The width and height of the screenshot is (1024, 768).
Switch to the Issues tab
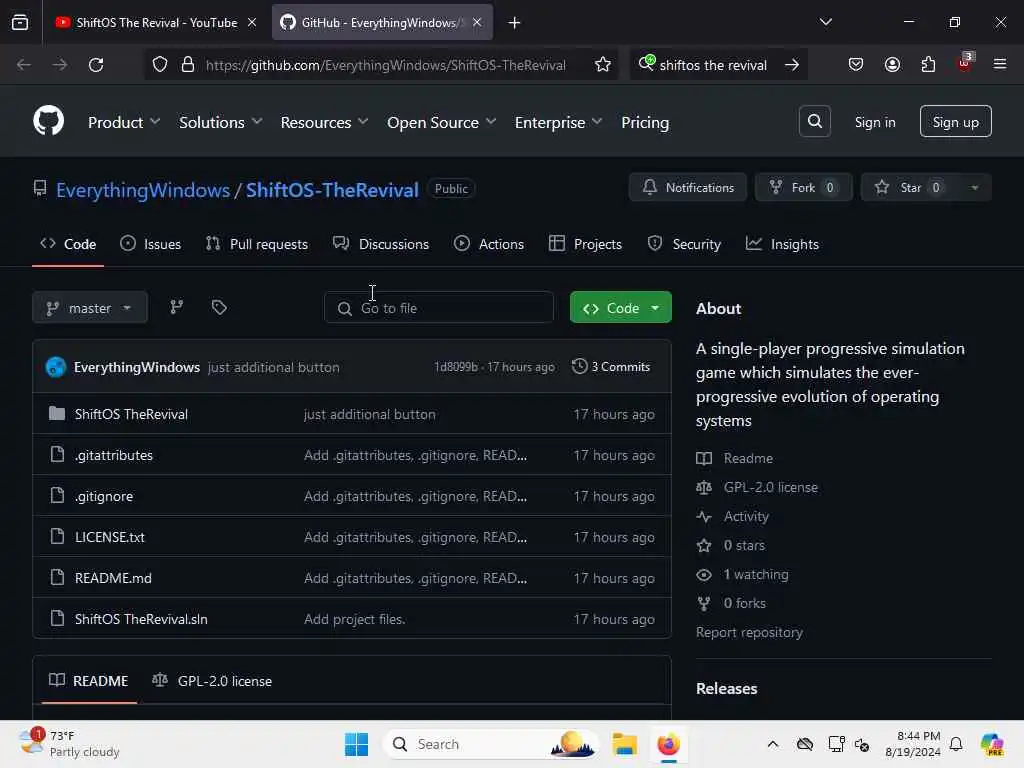(x=151, y=244)
